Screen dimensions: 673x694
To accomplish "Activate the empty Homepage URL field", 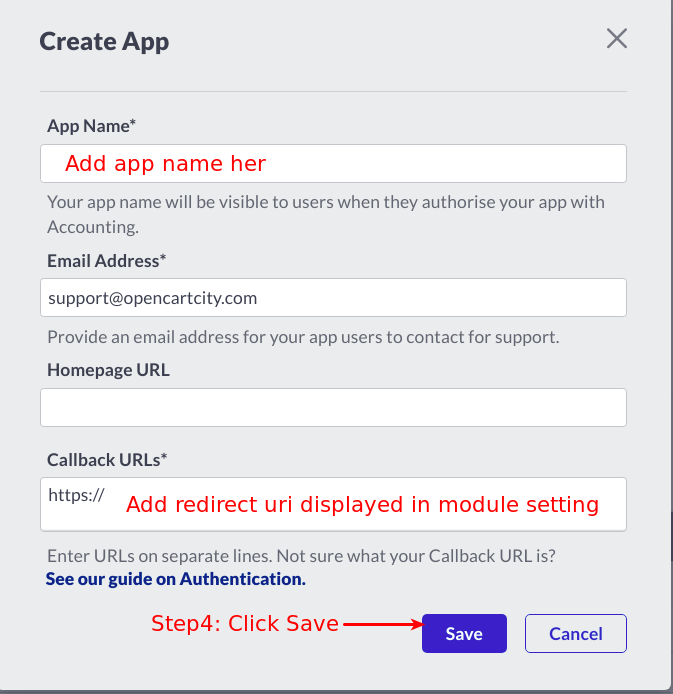I will (x=333, y=408).
